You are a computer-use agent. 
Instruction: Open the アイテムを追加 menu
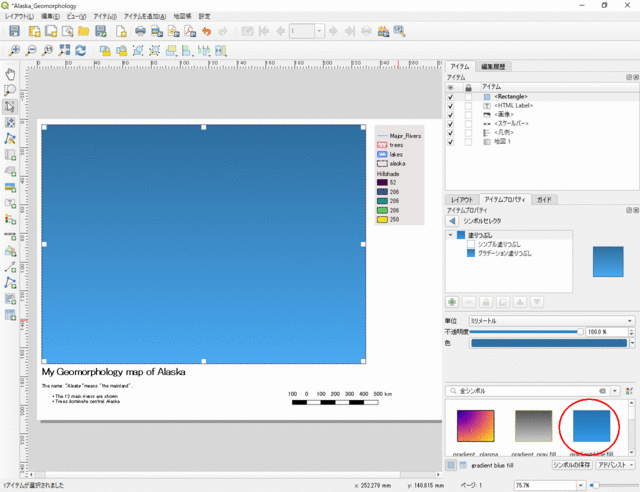pyautogui.click(x=145, y=16)
